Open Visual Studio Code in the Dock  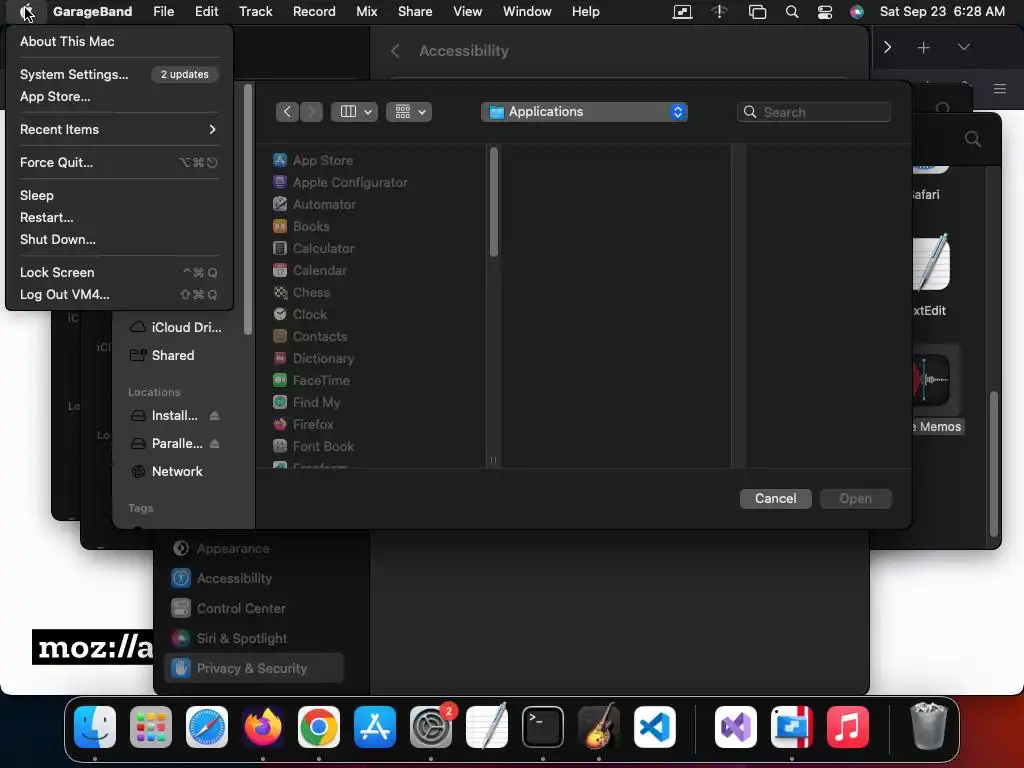tap(655, 727)
